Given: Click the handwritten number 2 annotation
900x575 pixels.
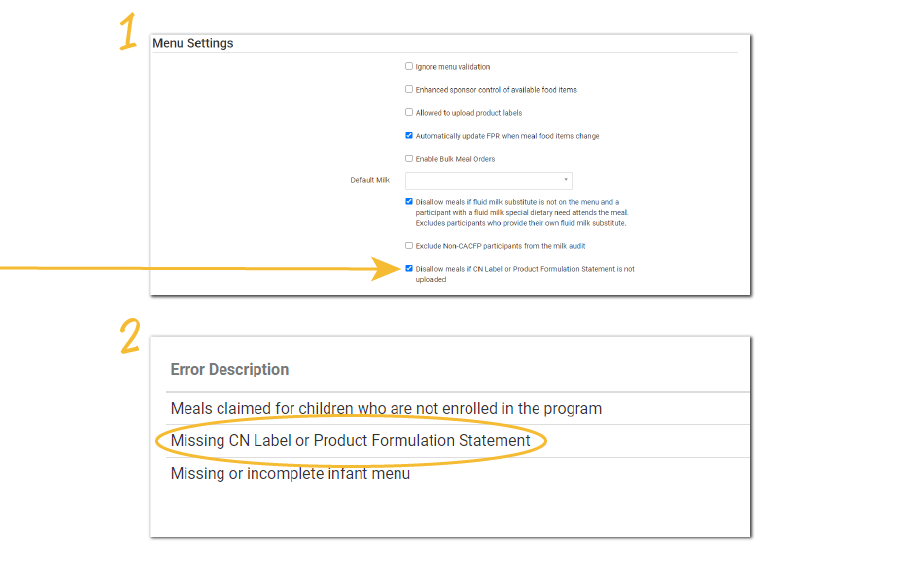Looking at the screenshot, I should [129, 336].
